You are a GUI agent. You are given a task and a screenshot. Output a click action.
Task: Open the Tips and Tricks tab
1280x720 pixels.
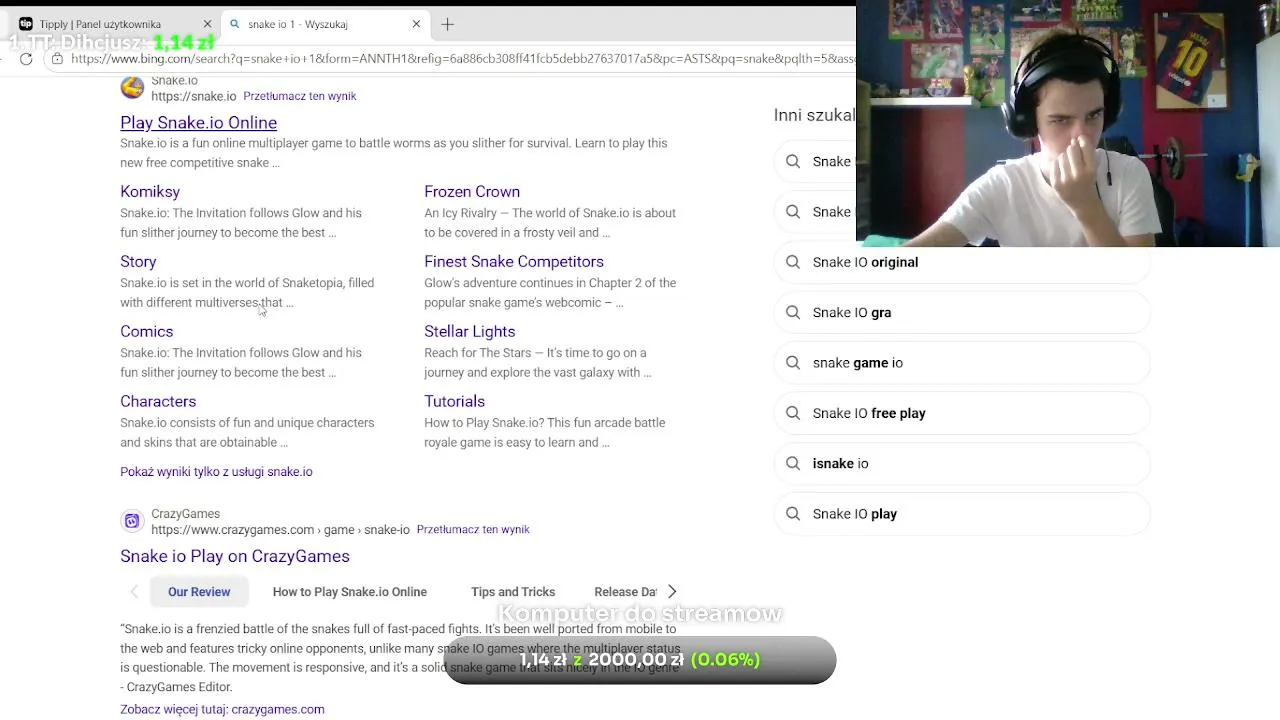pos(513,592)
